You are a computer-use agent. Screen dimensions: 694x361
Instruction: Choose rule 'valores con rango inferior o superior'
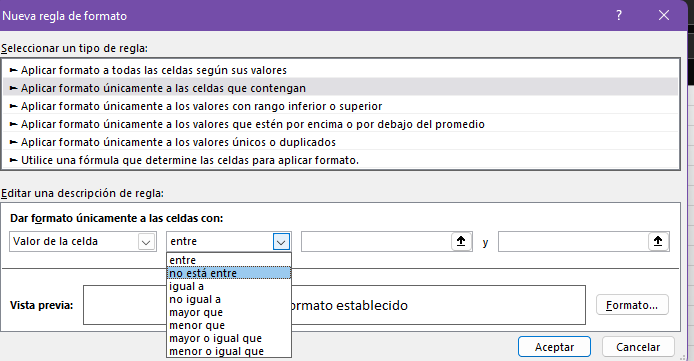[x=340, y=106]
